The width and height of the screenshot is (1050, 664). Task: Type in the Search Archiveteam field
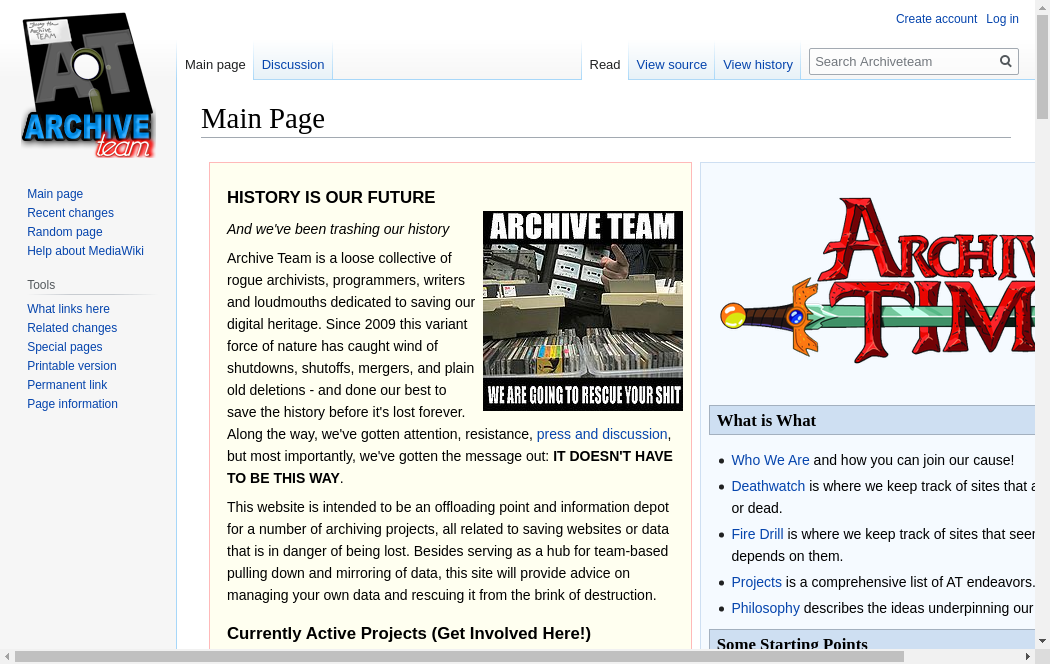pos(902,61)
